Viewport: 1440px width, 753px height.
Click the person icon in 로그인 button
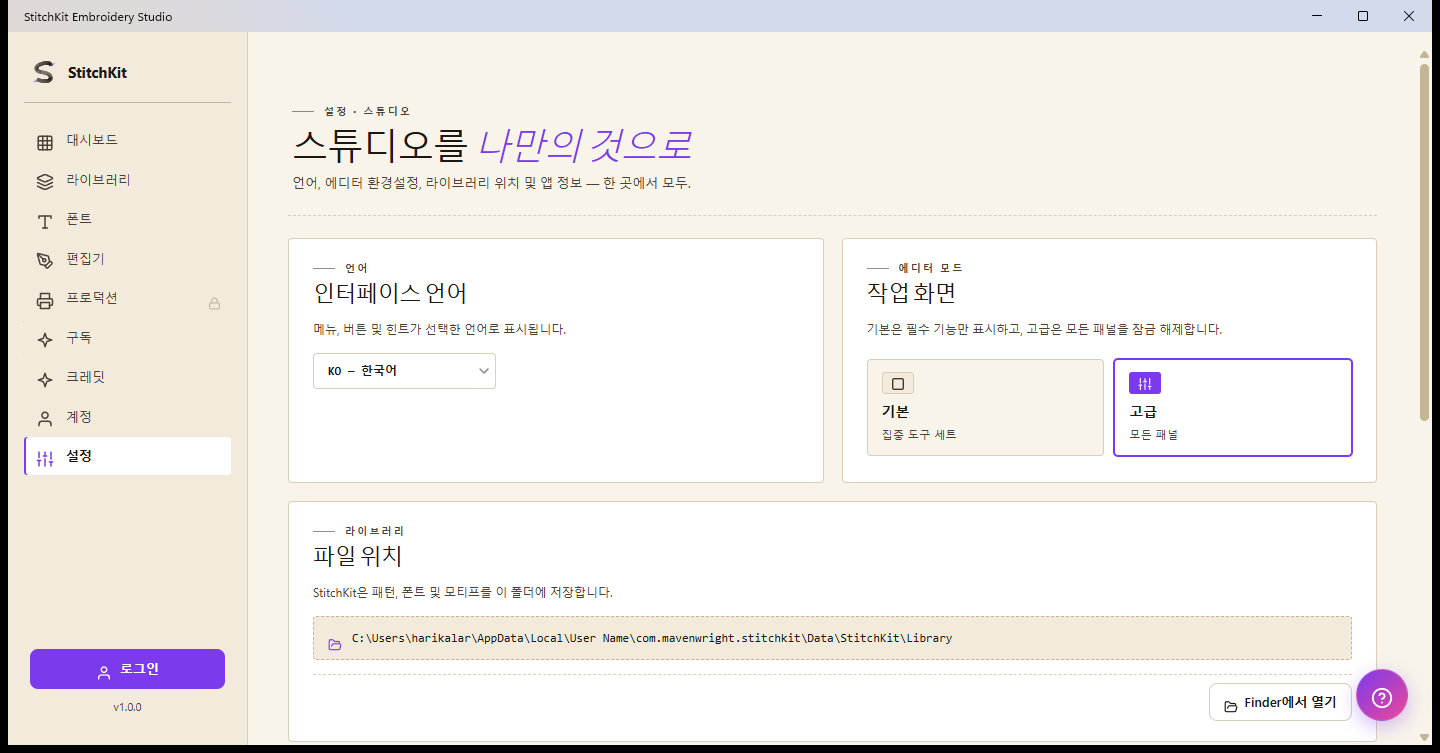[104, 672]
